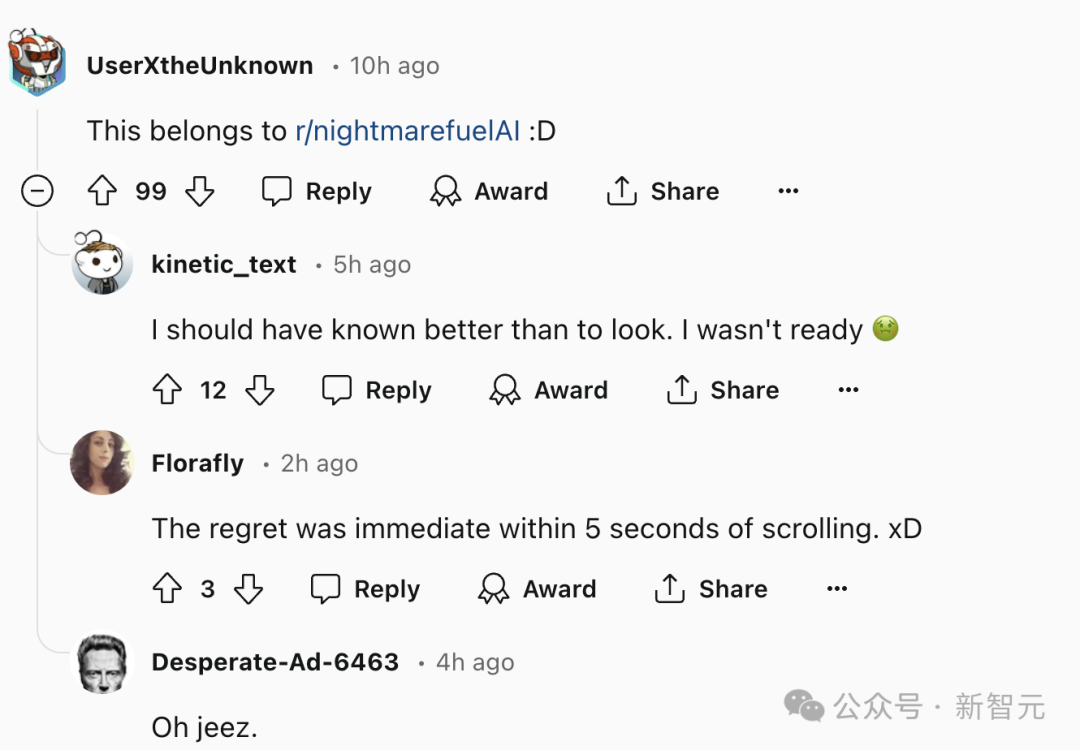Open kinetic_text's username profile
Image resolution: width=1080 pixels, height=750 pixels.
point(224,264)
